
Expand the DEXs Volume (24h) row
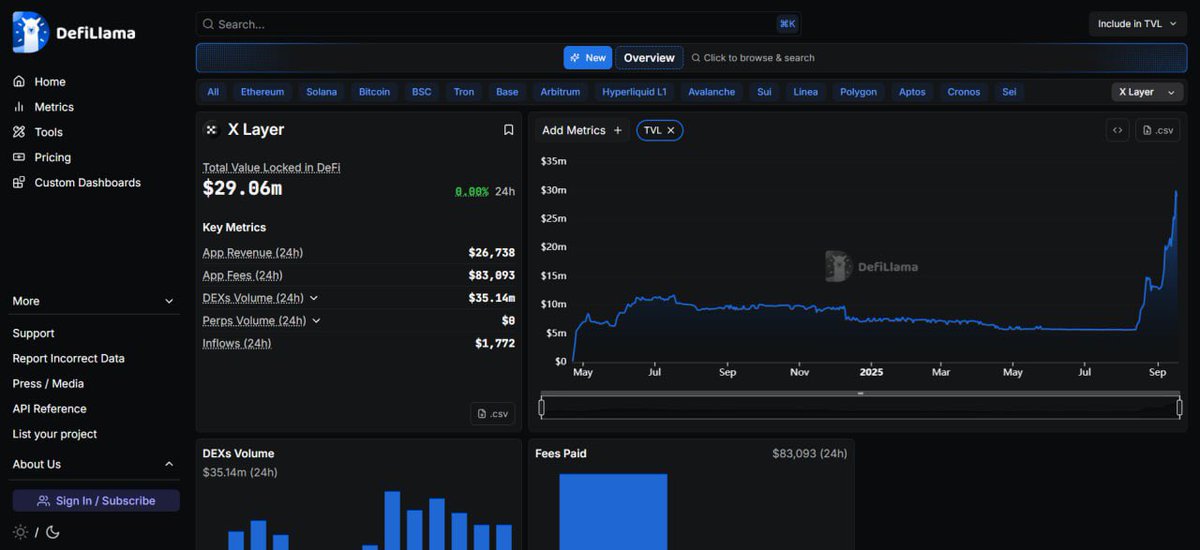point(313,298)
